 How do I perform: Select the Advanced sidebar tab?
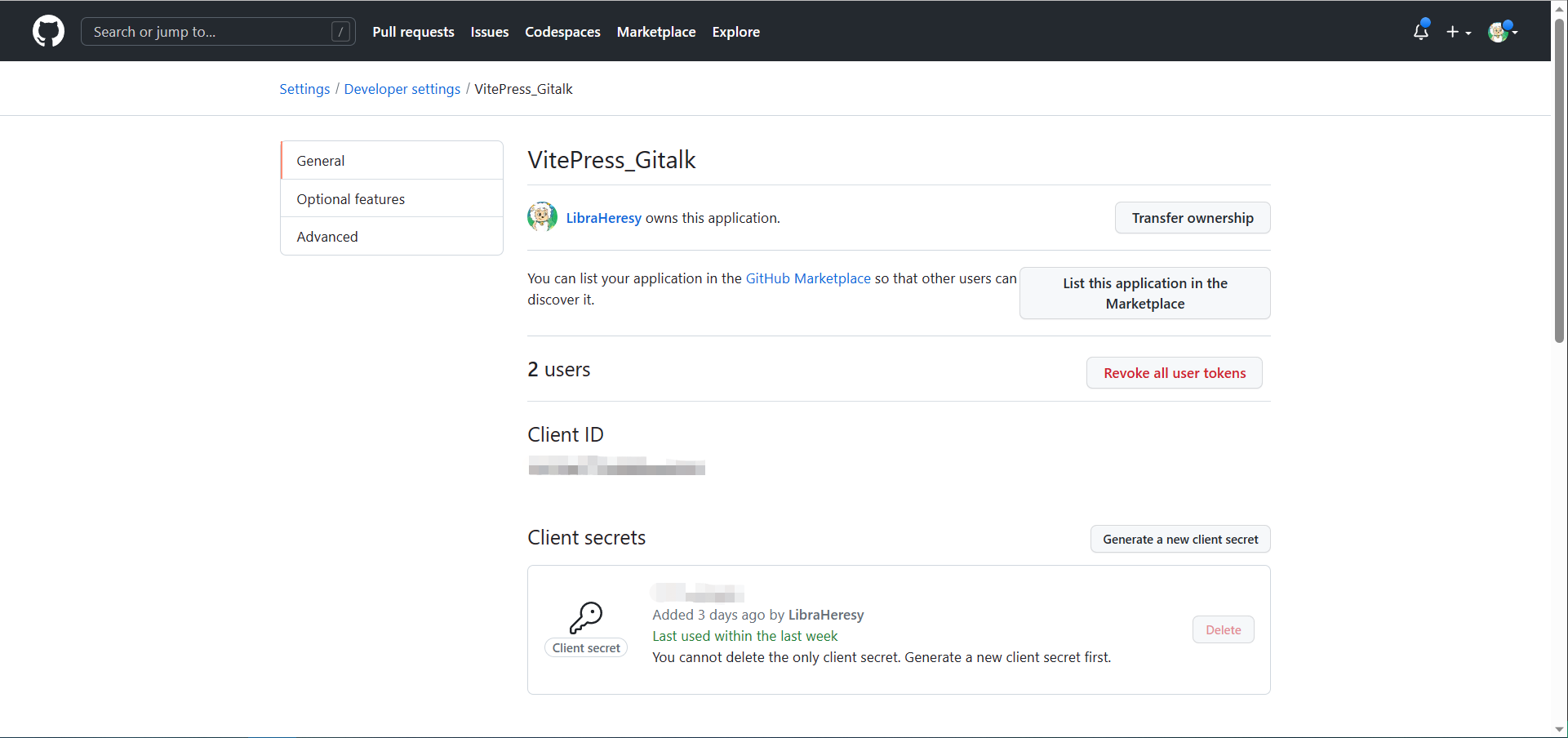pos(392,237)
